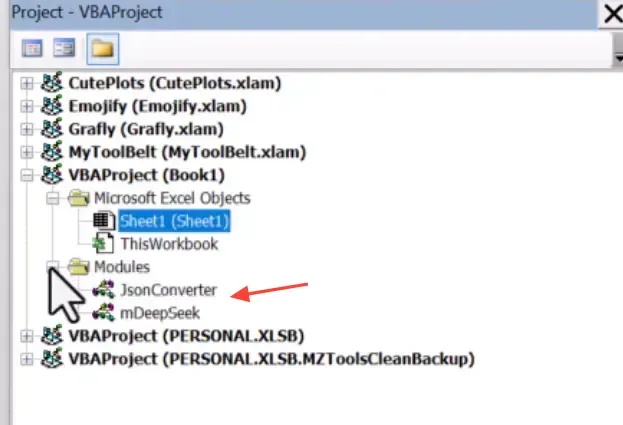
Task: Click the JsonConverter module icon
Action: coord(103,290)
